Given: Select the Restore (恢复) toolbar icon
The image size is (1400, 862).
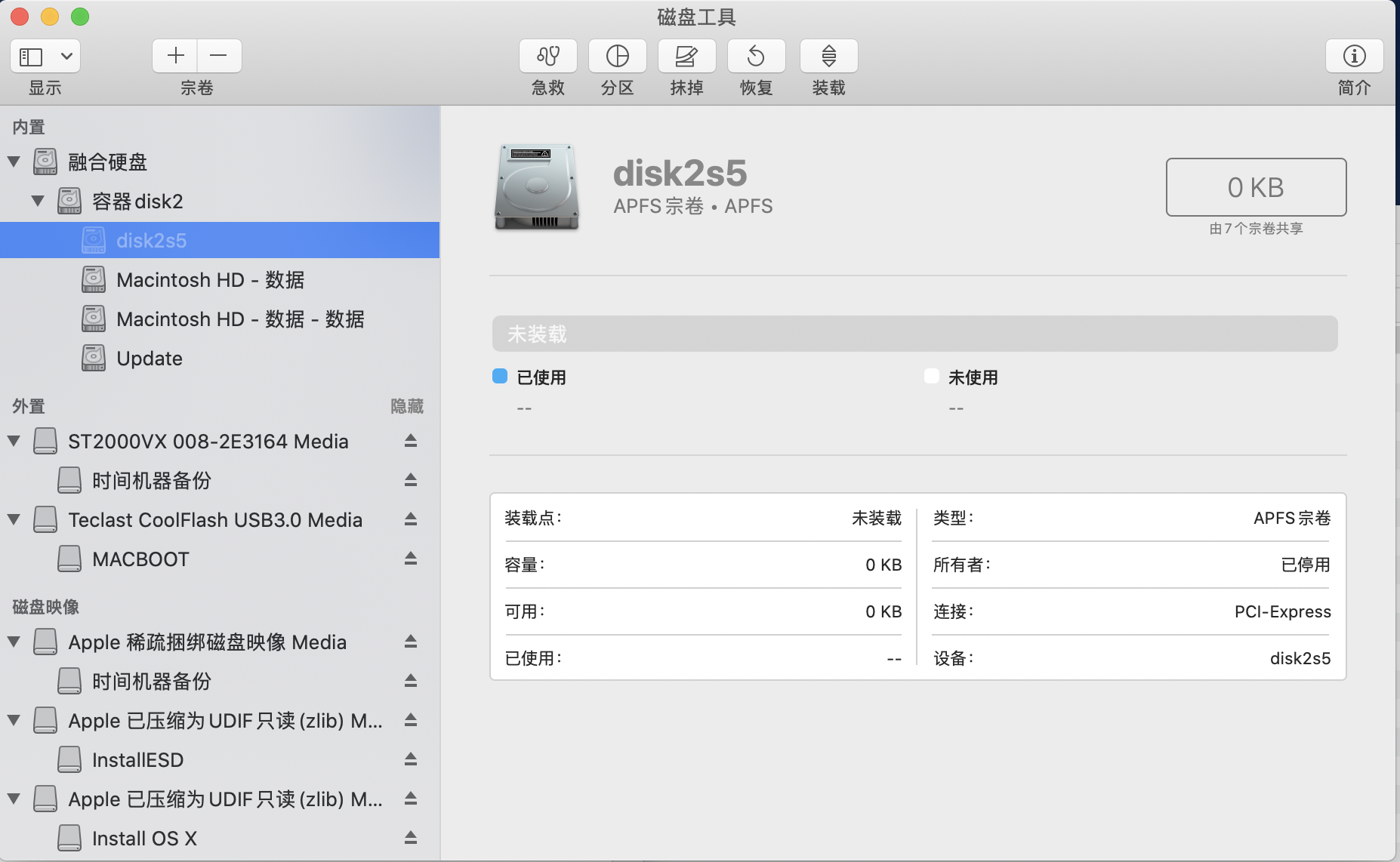Looking at the screenshot, I should point(756,57).
